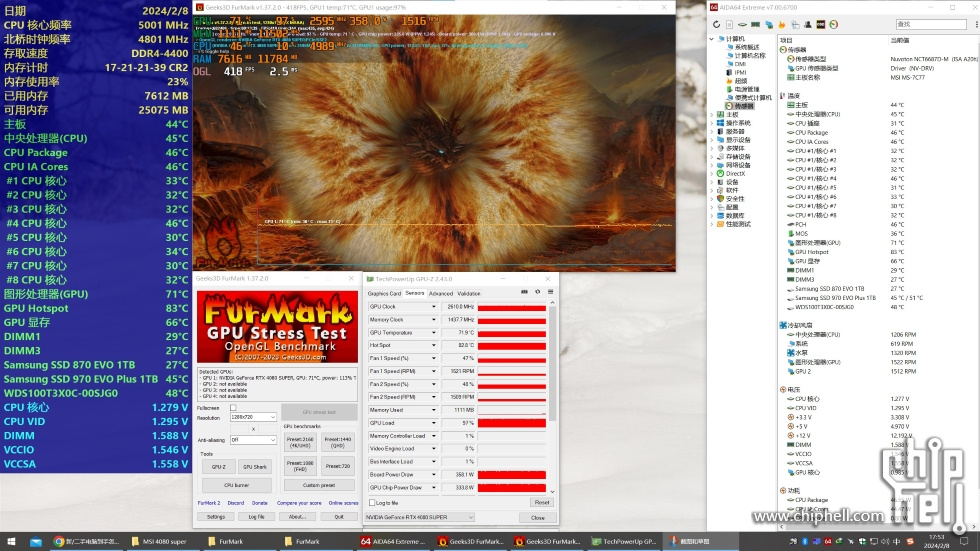Select the 超频 overclock item in AIDA64 tree

736,81
